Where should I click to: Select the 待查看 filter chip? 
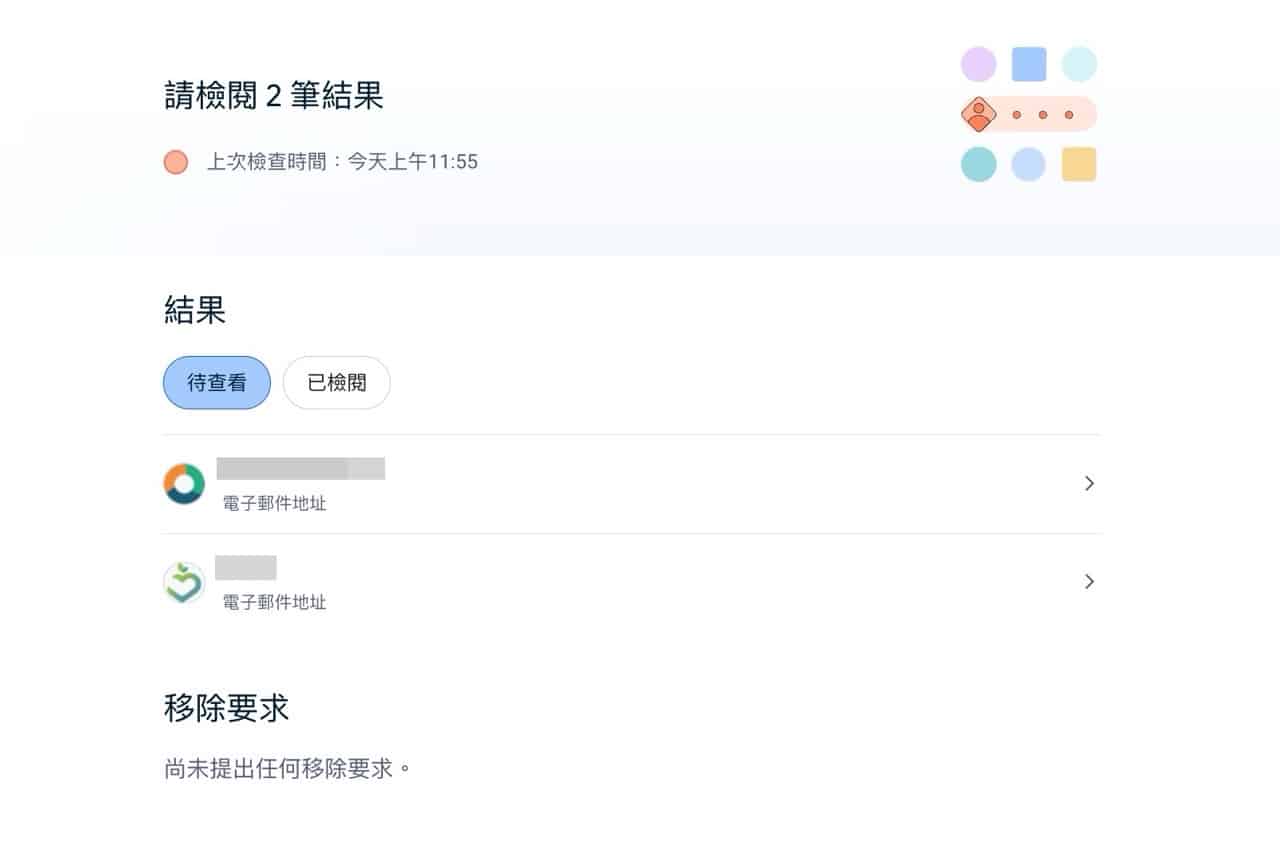(x=216, y=382)
